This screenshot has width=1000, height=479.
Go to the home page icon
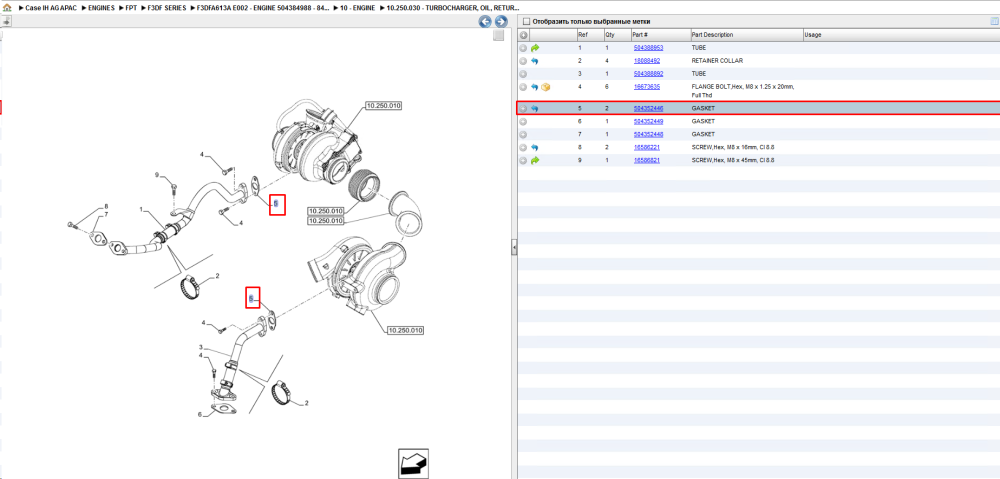7,8
